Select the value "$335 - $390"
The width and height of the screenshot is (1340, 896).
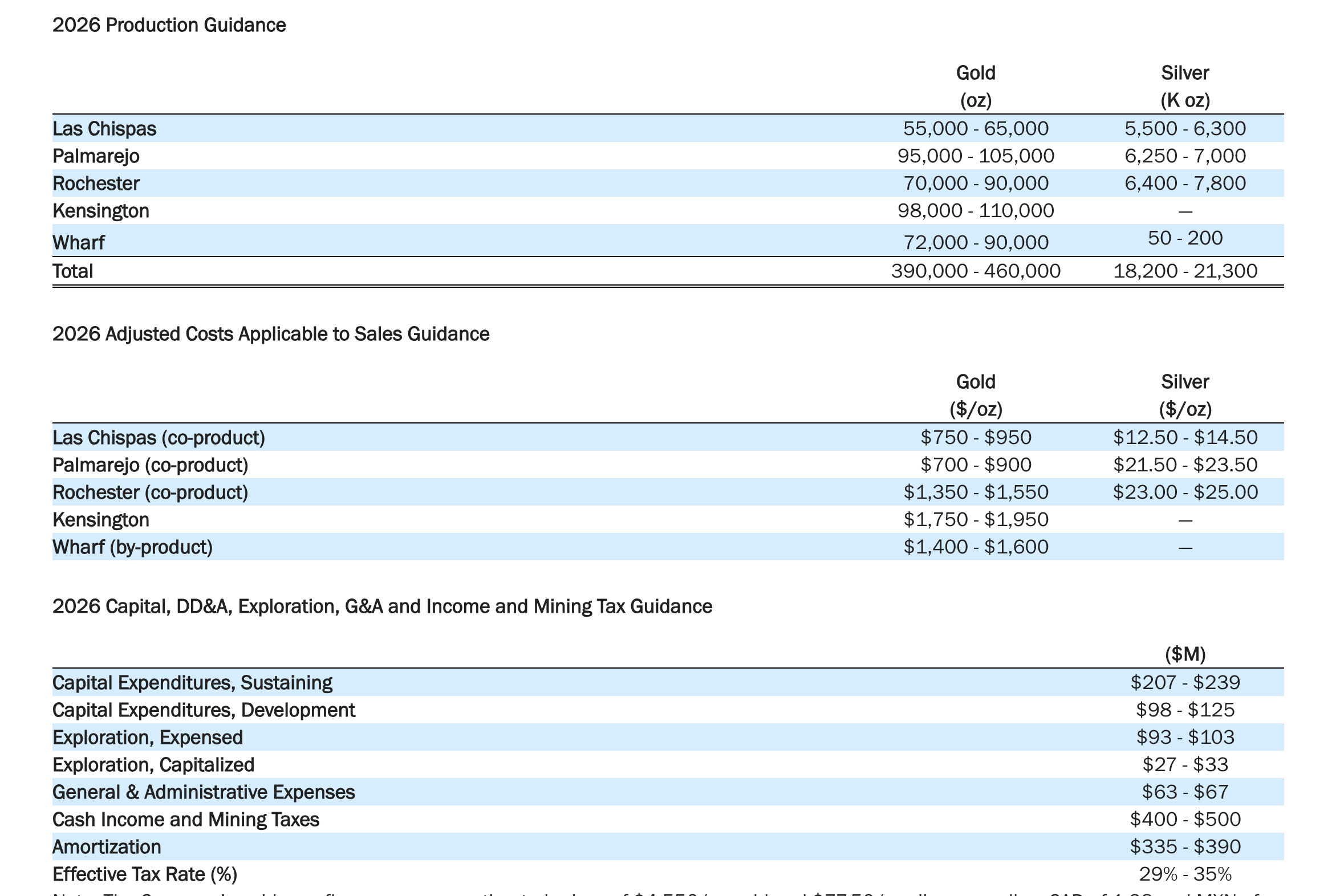coord(1185,848)
